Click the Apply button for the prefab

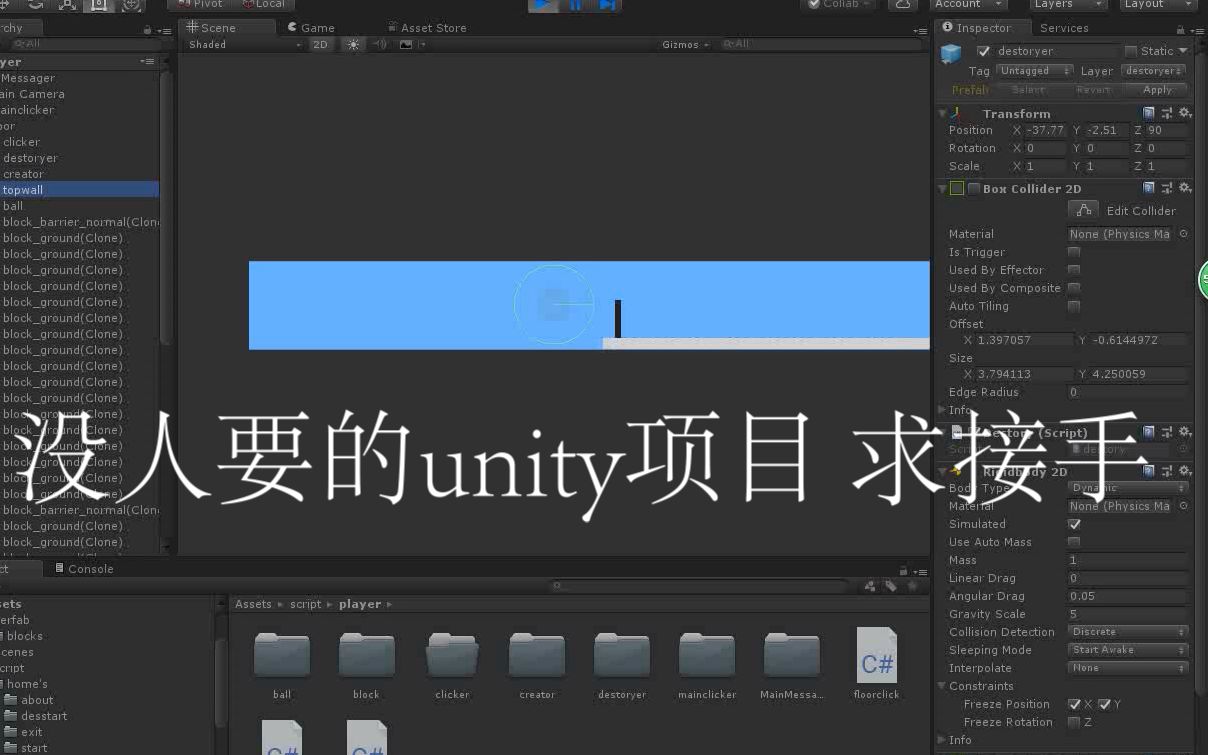click(x=1156, y=89)
